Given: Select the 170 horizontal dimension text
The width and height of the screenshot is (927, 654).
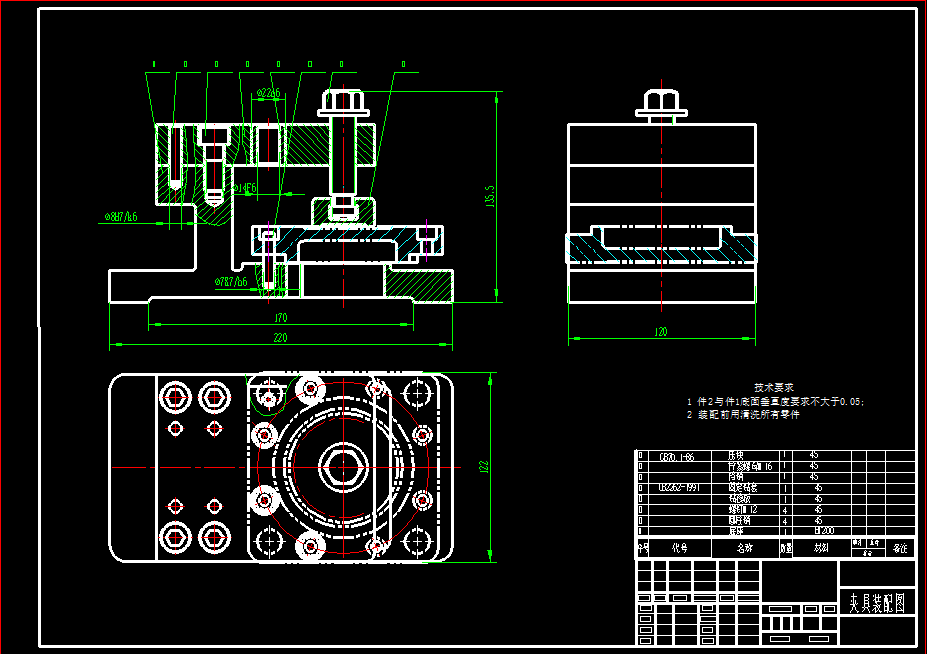Looking at the screenshot, I should [281, 318].
